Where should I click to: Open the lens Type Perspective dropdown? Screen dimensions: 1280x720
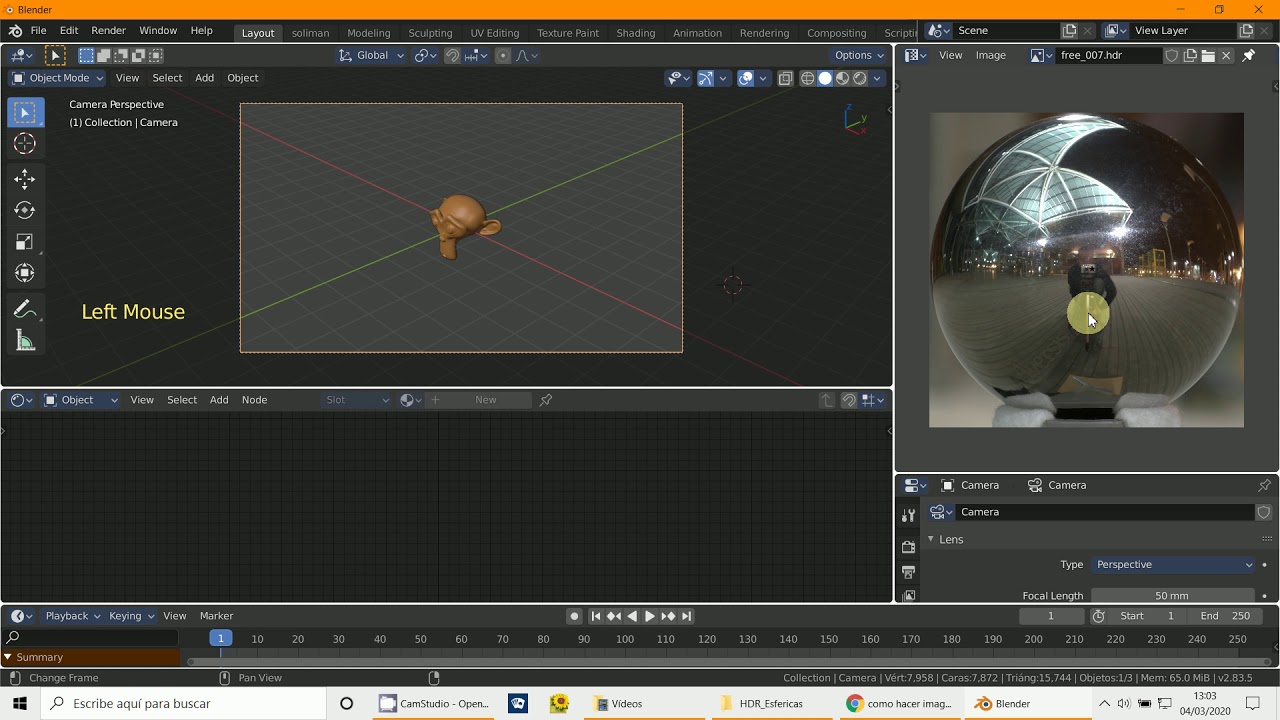[1173, 565]
